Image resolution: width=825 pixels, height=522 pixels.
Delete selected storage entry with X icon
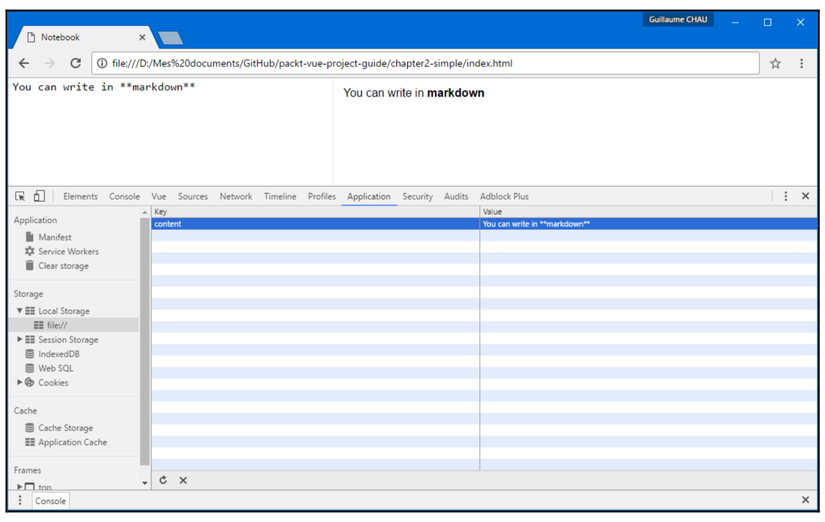click(183, 480)
